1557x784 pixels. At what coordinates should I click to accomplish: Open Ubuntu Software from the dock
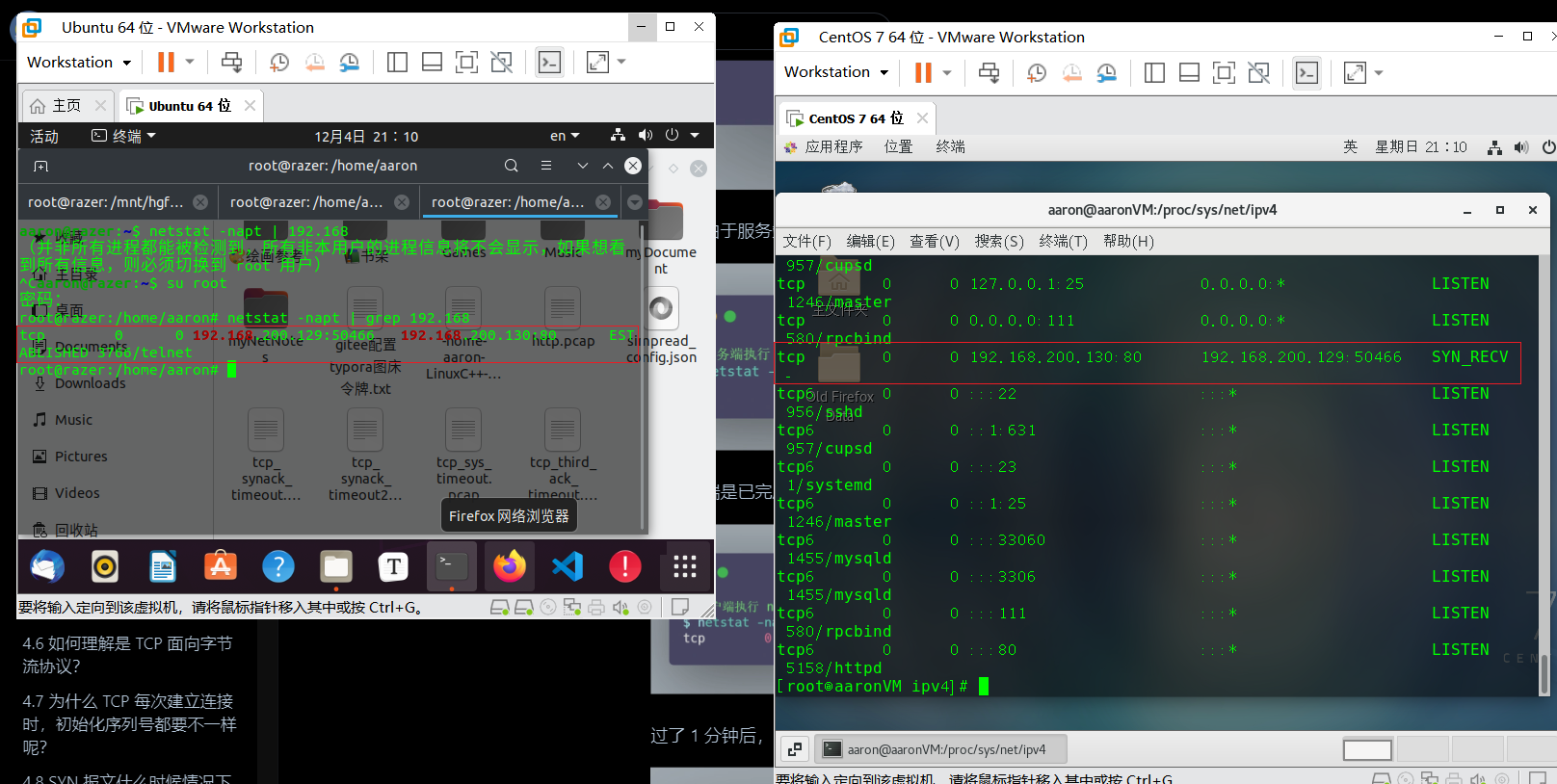[221, 566]
